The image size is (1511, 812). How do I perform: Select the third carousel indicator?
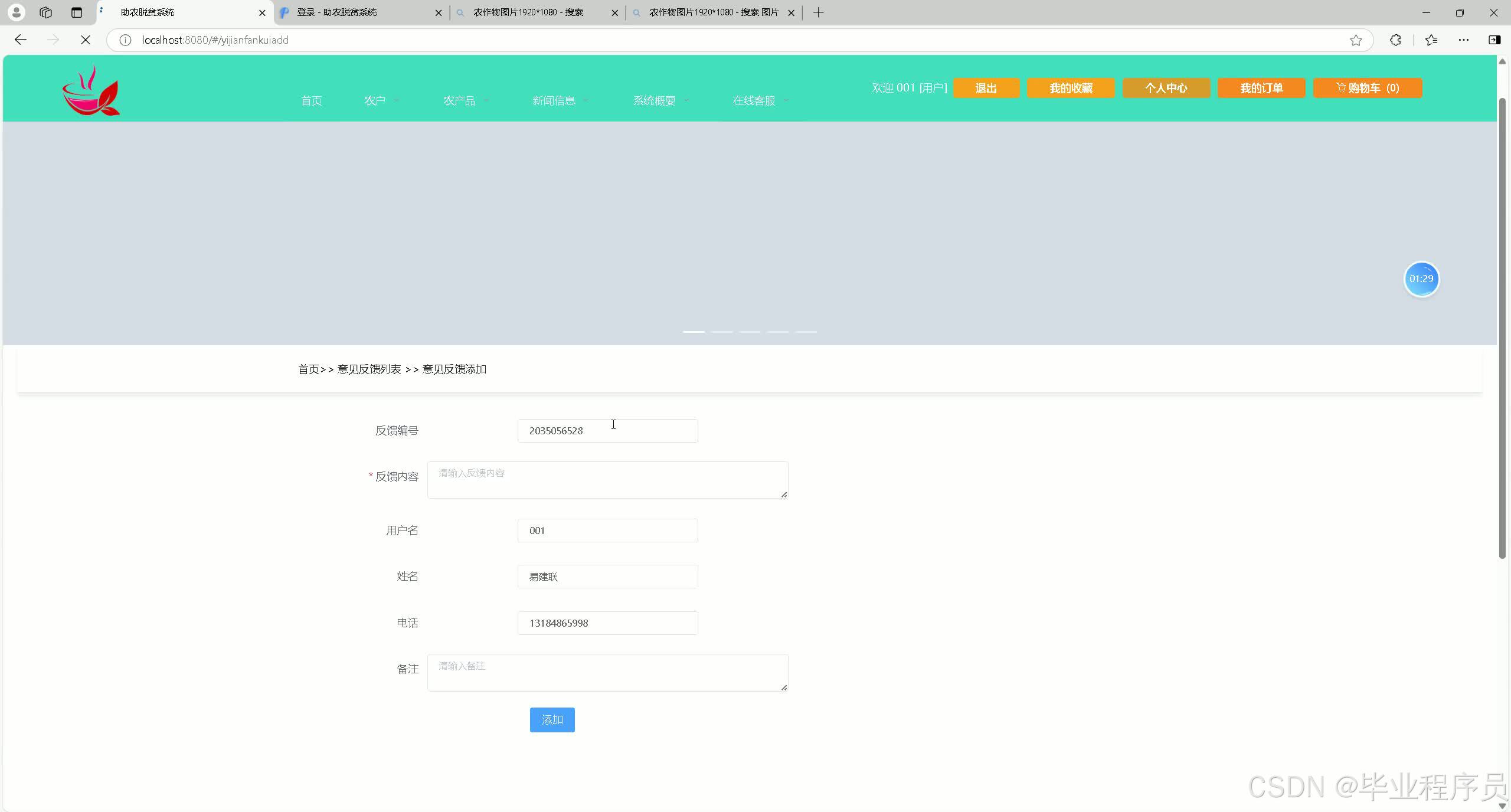750,332
